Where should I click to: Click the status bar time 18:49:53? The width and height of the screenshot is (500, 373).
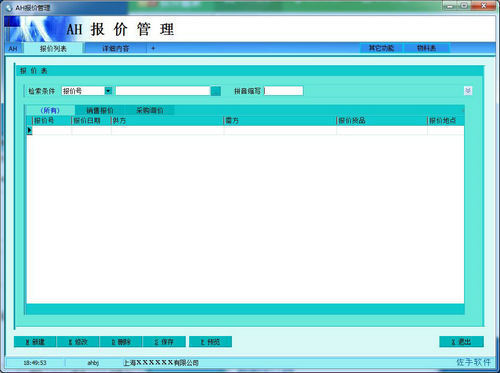35,363
